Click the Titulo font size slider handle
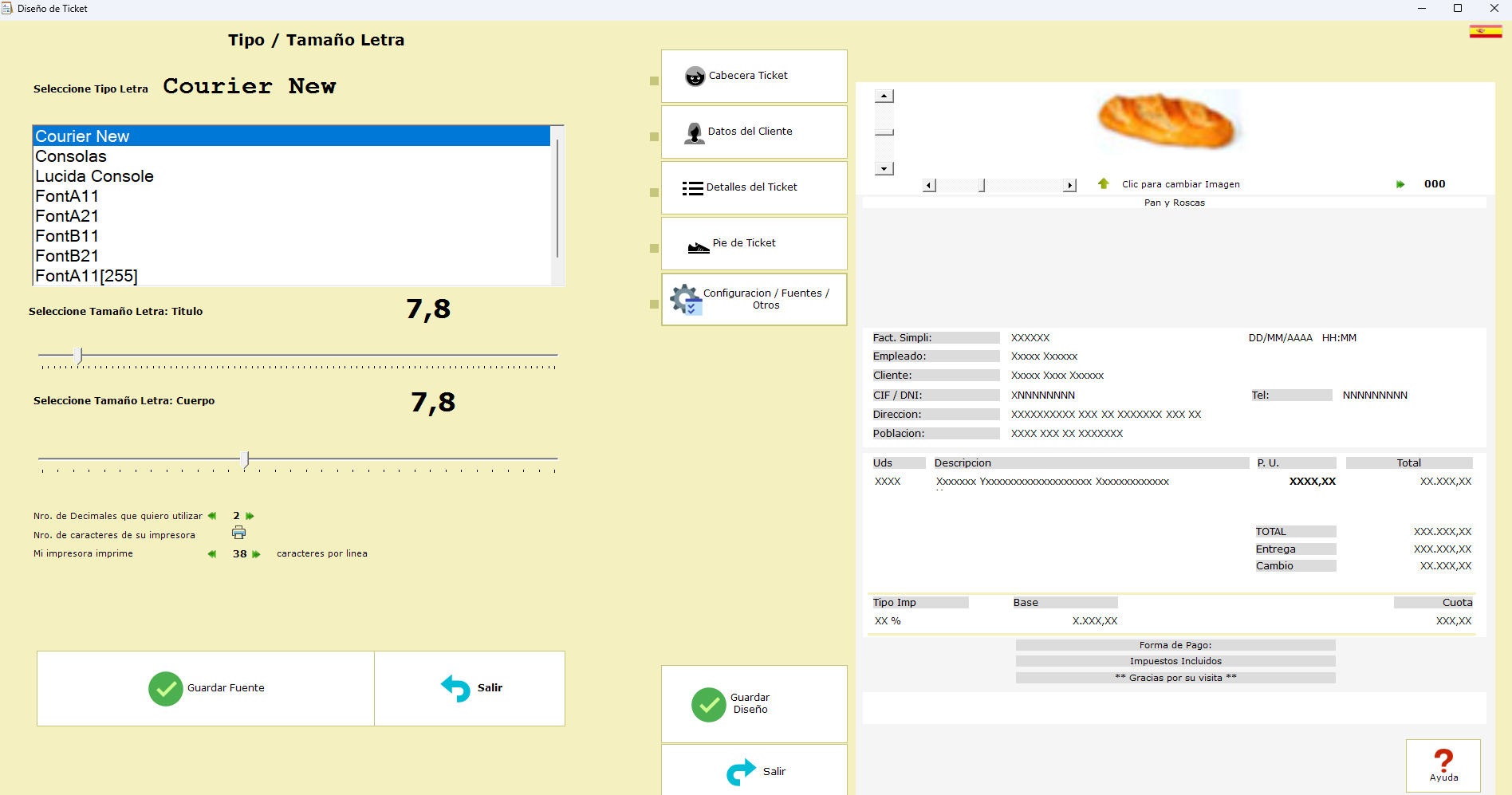 coord(78,356)
